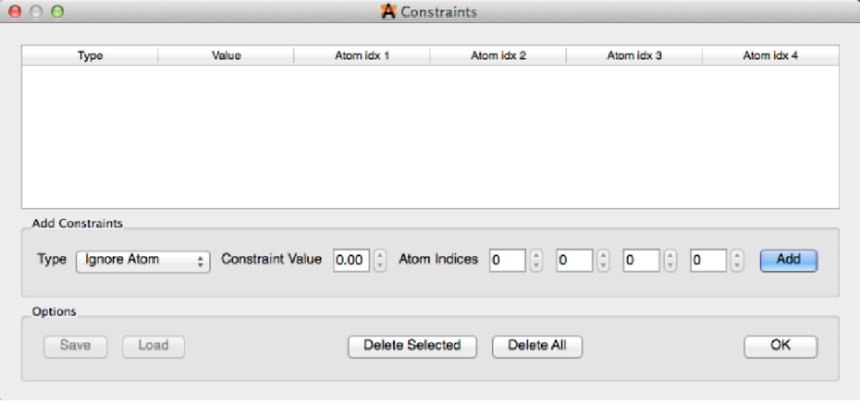Click the fourth Atom Indices stepper
This screenshot has width=860, height=401.
(x=737, y=260)
